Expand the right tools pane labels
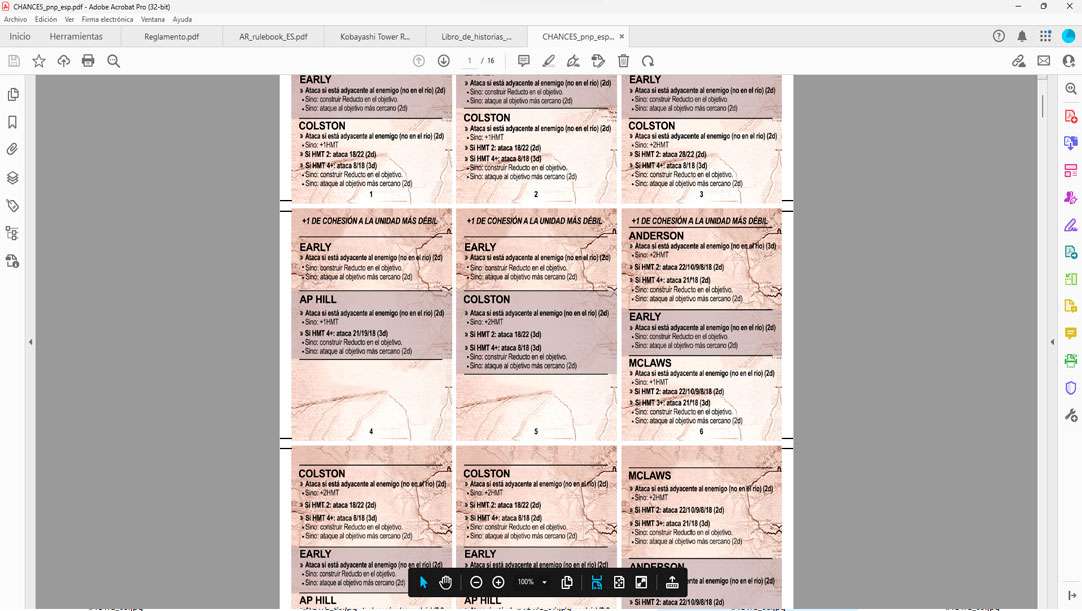1082x611 pixels. (x=1072, y=596)
